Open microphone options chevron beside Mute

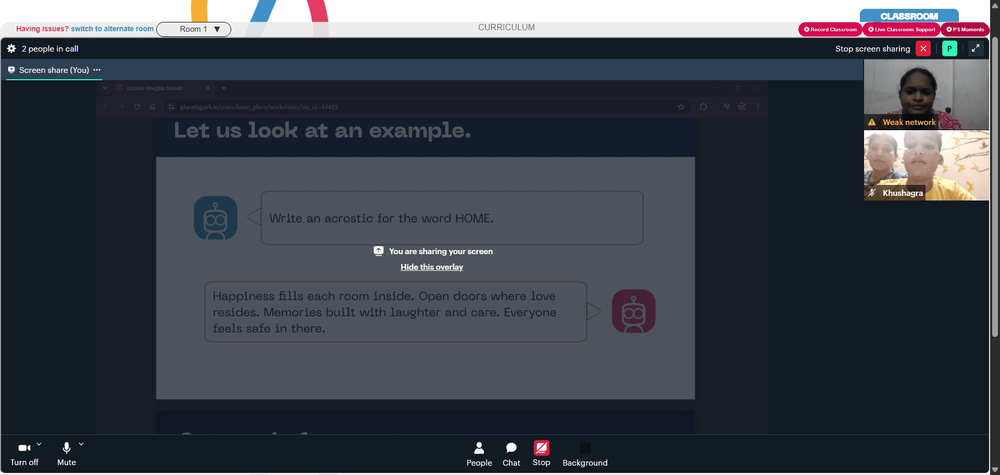pos(81,444)
